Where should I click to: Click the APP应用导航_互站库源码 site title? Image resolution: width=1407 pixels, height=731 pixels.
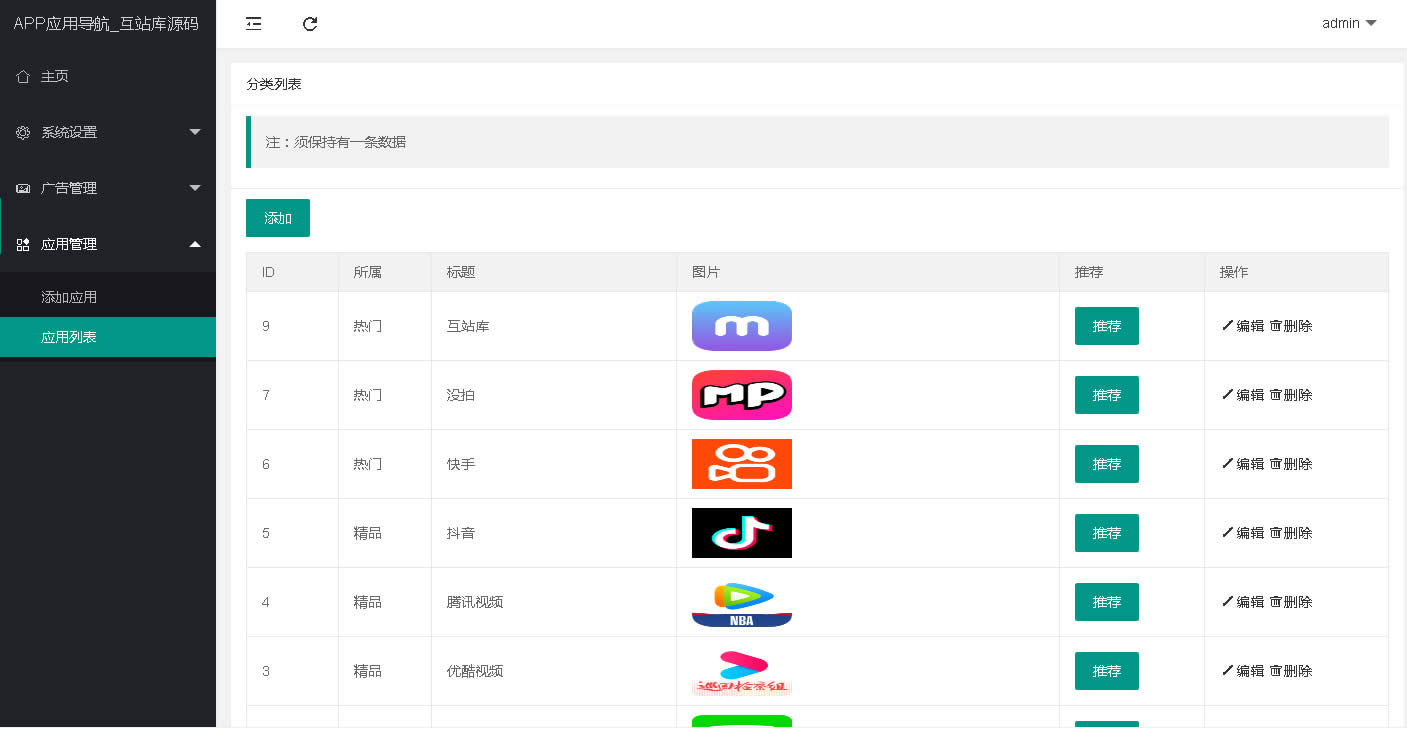click(x=106, y=24)
